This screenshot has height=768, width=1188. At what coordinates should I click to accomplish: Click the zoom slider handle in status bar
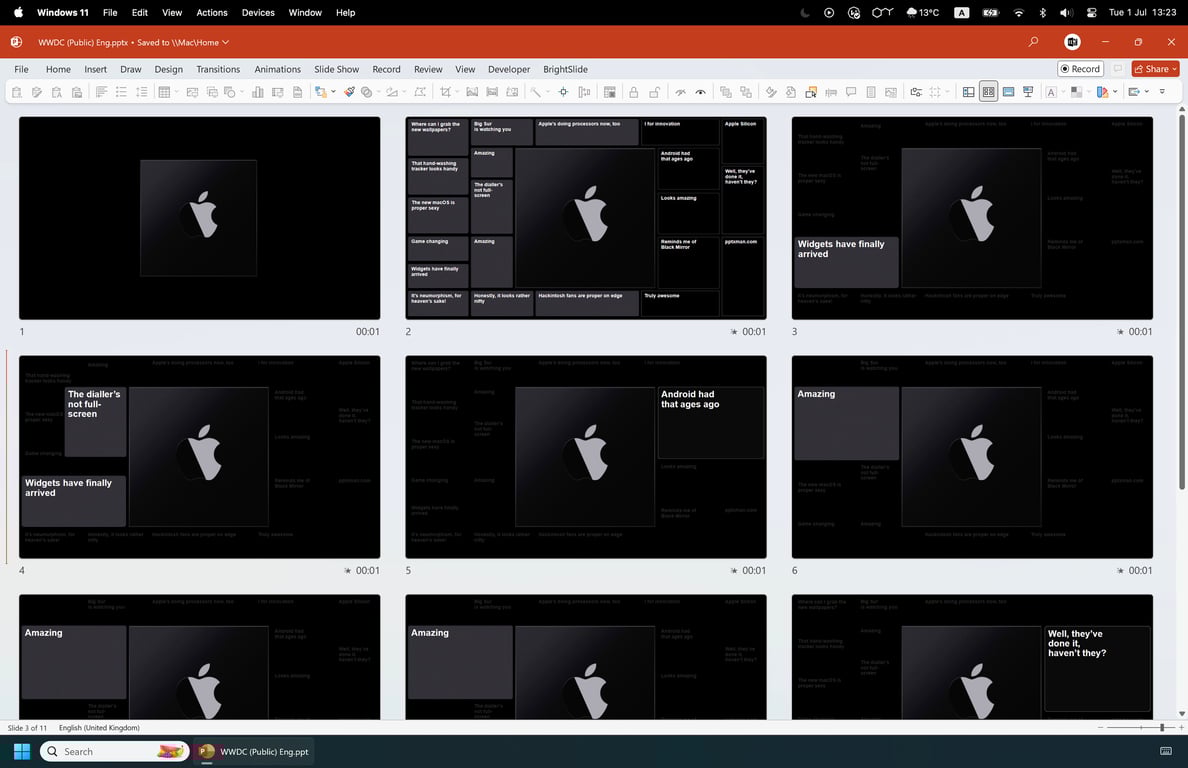(1161, 728)
